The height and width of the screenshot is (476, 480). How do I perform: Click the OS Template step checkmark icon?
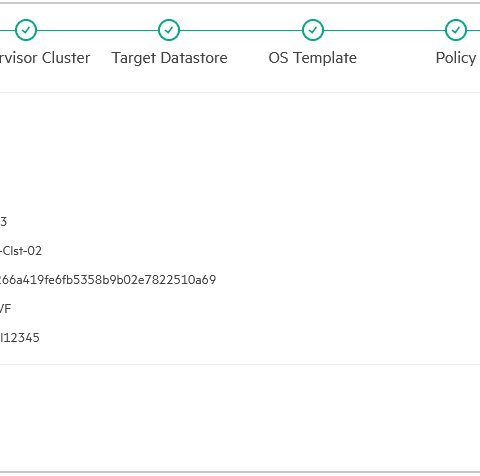click(313, 30)
